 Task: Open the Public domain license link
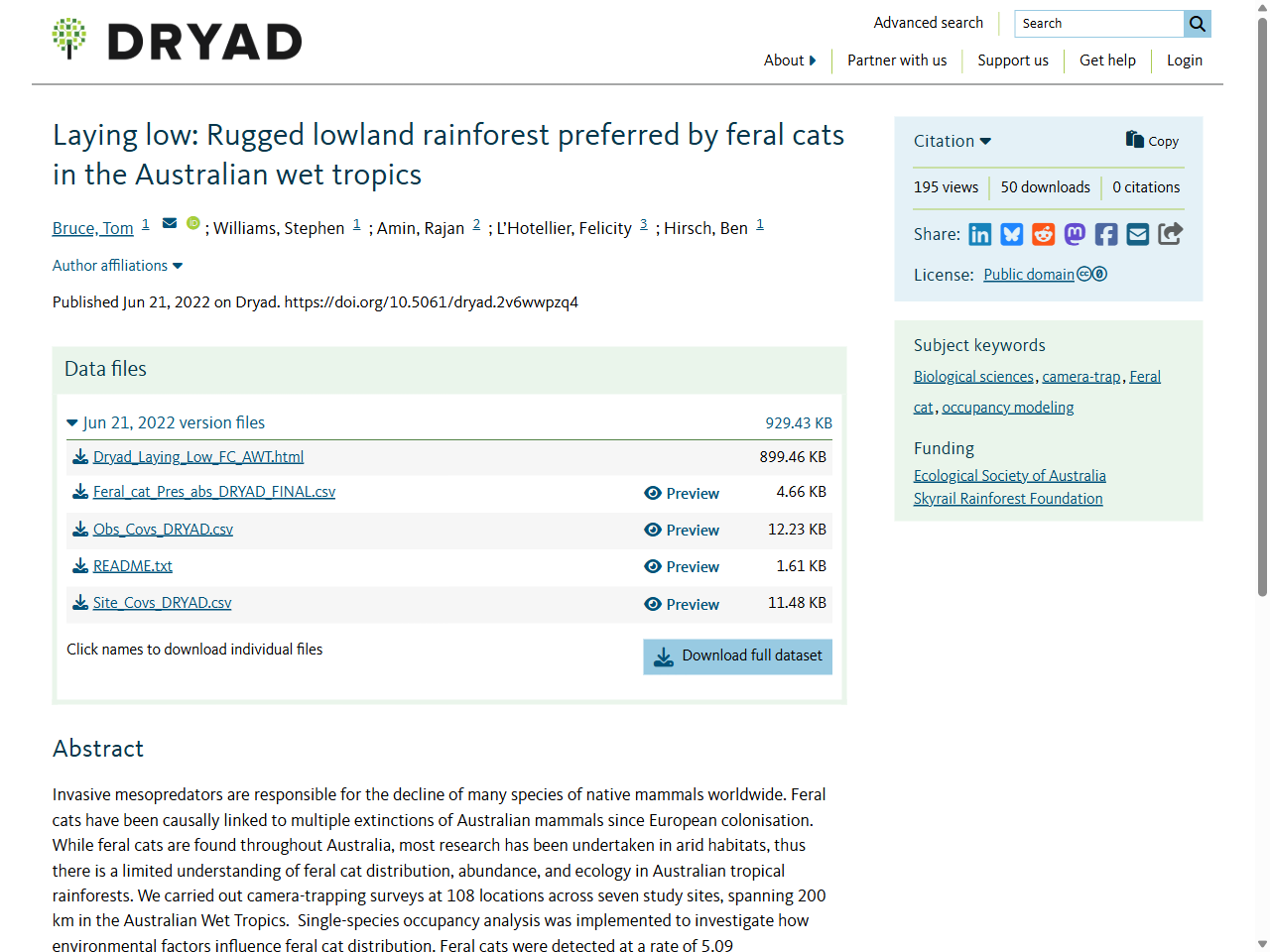1029,275
